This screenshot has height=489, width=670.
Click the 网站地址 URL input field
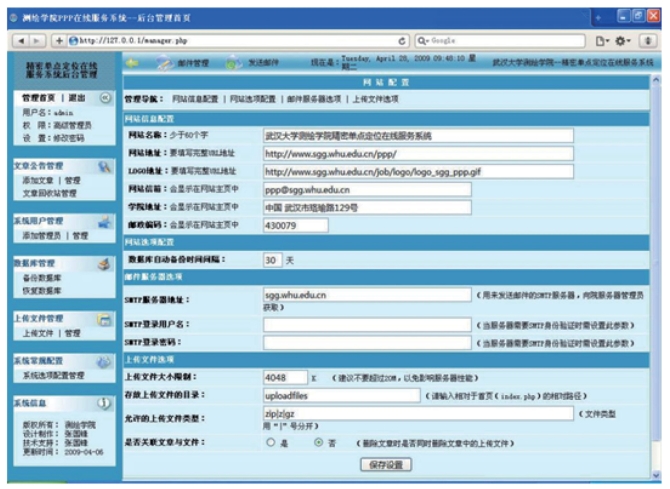tap(418, 154)
